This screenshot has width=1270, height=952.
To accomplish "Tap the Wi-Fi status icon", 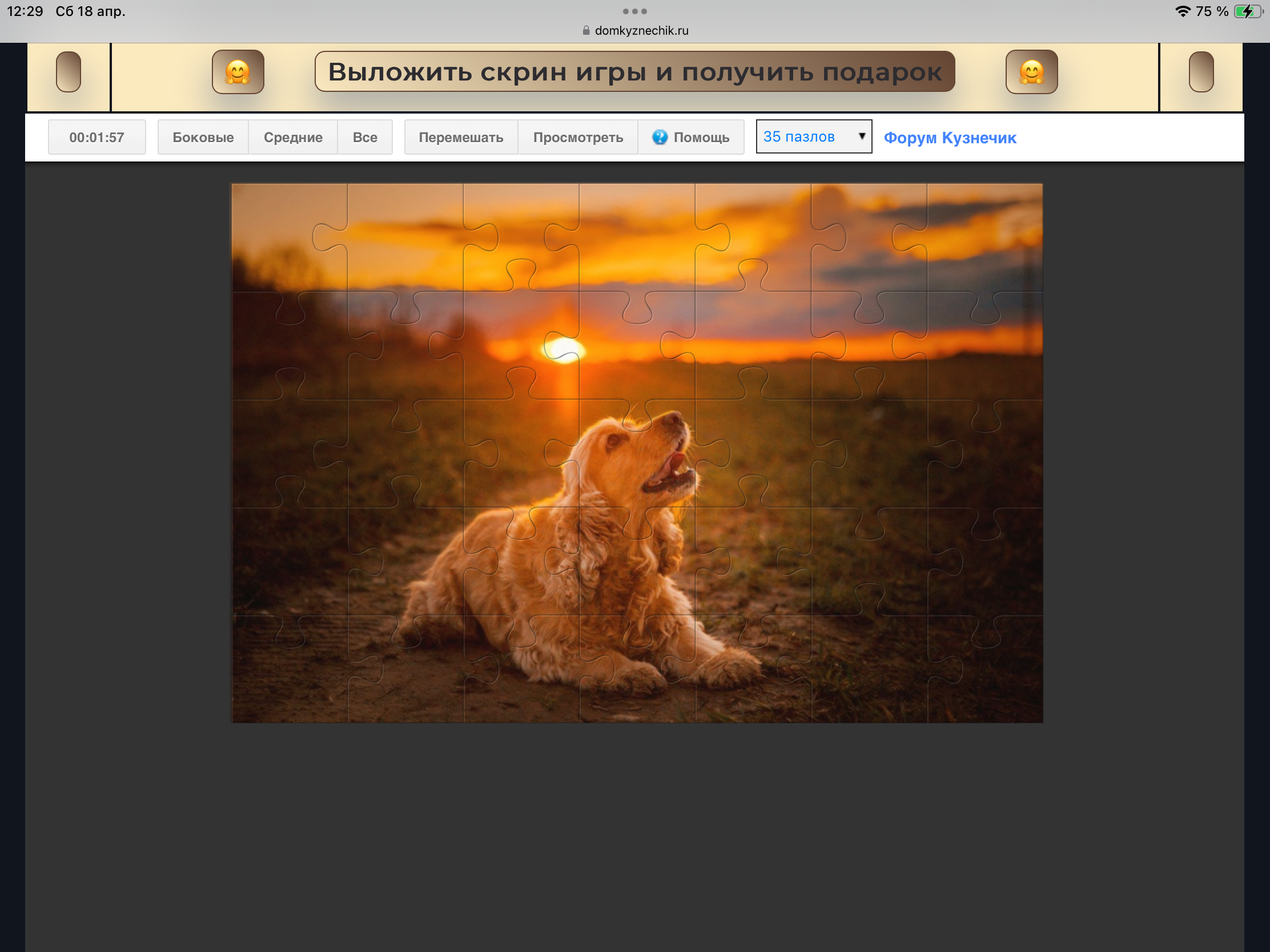I will click(1182, 11).
